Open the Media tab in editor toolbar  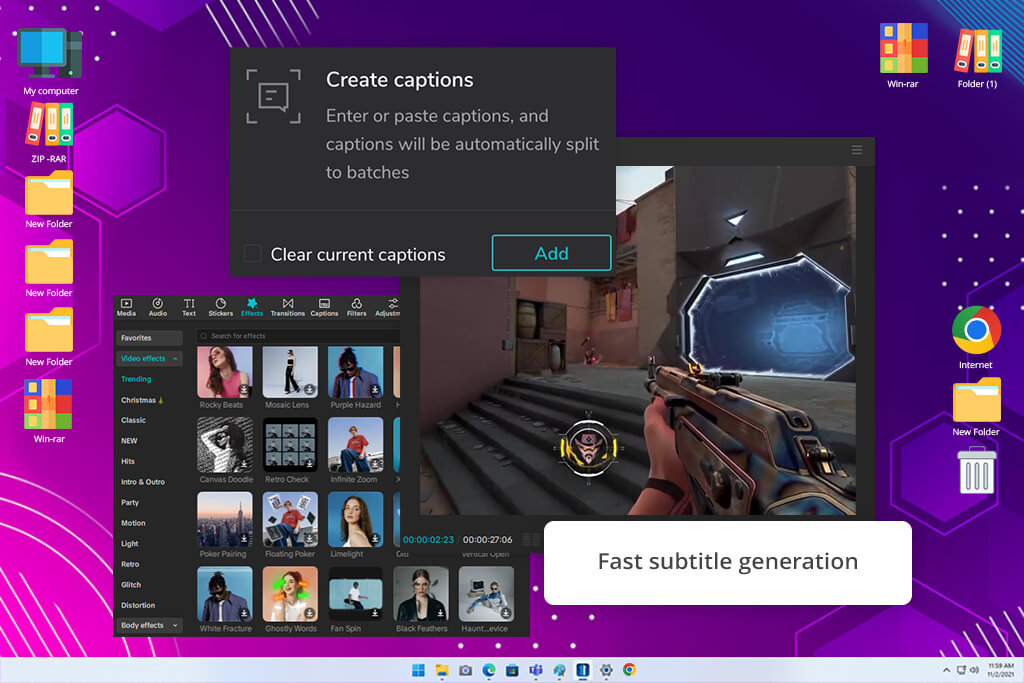(x=126, y=308)
